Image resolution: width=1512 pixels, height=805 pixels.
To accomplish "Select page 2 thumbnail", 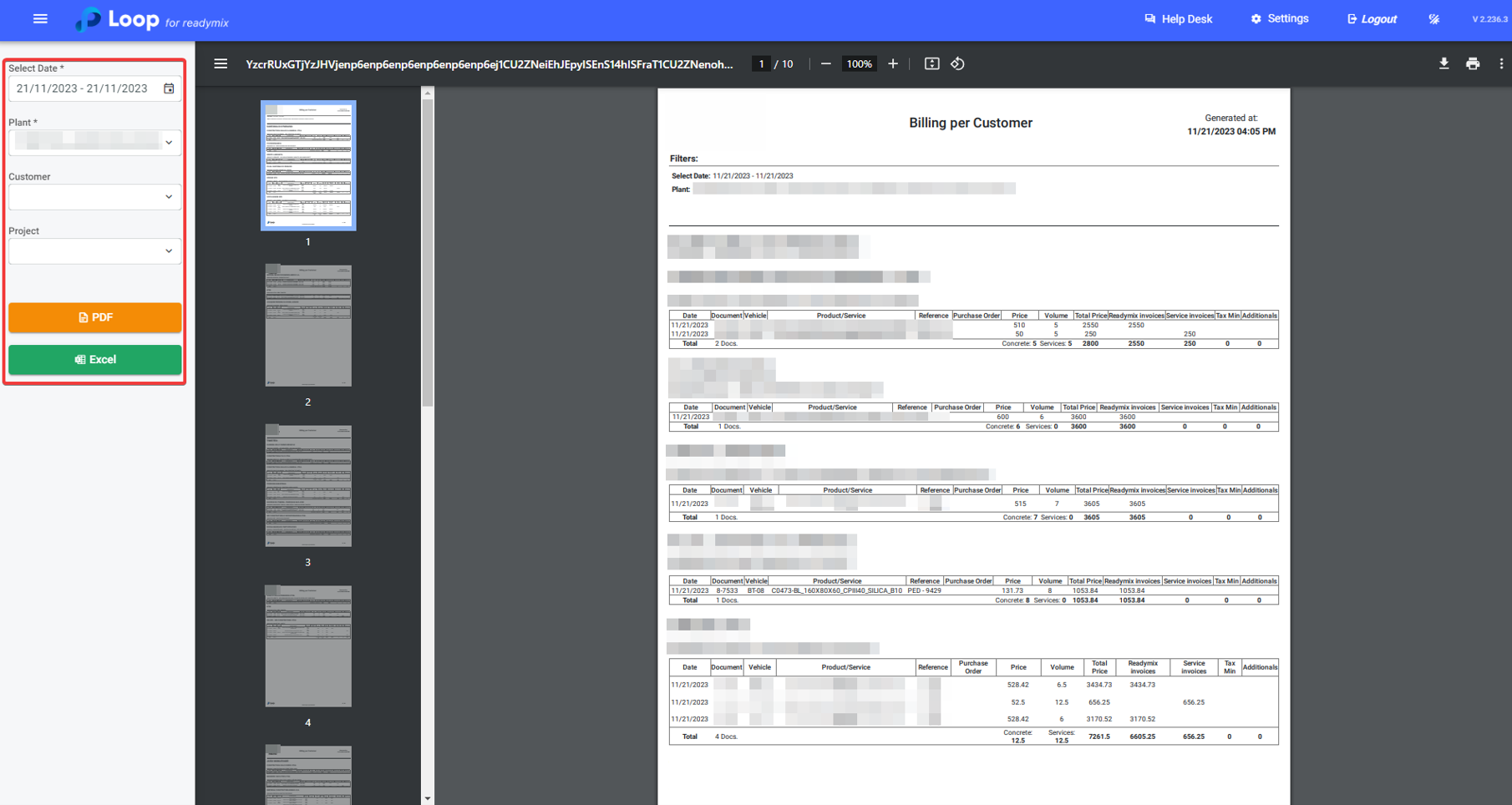I will 308,326.
